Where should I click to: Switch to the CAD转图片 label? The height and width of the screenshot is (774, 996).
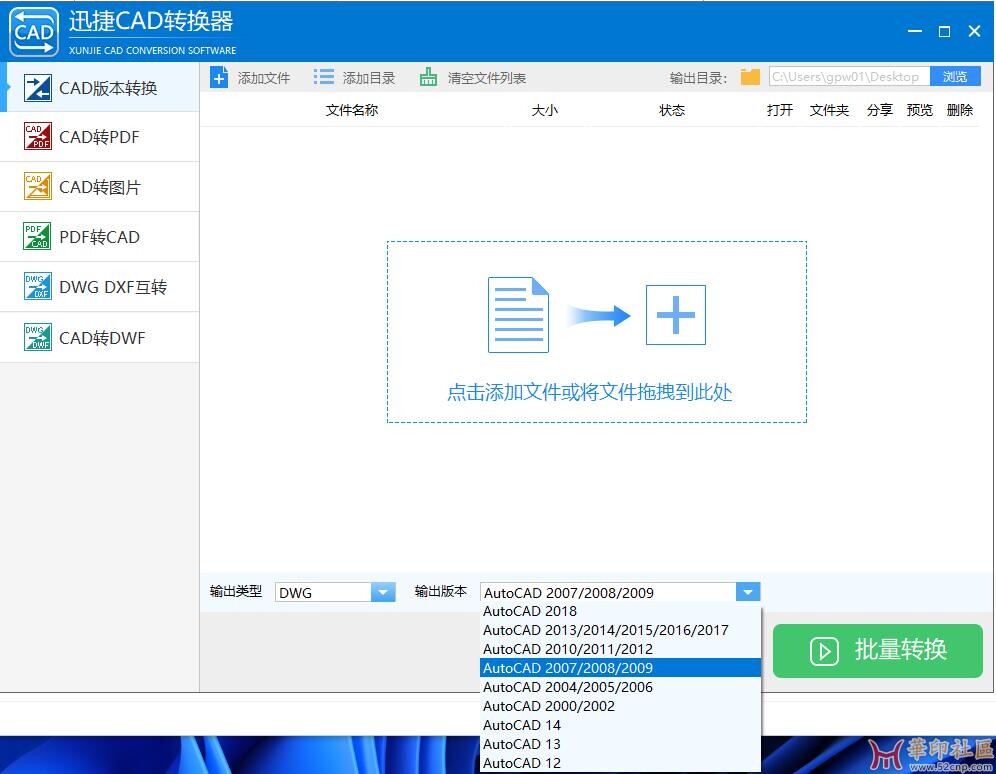[x=100, y=187]
